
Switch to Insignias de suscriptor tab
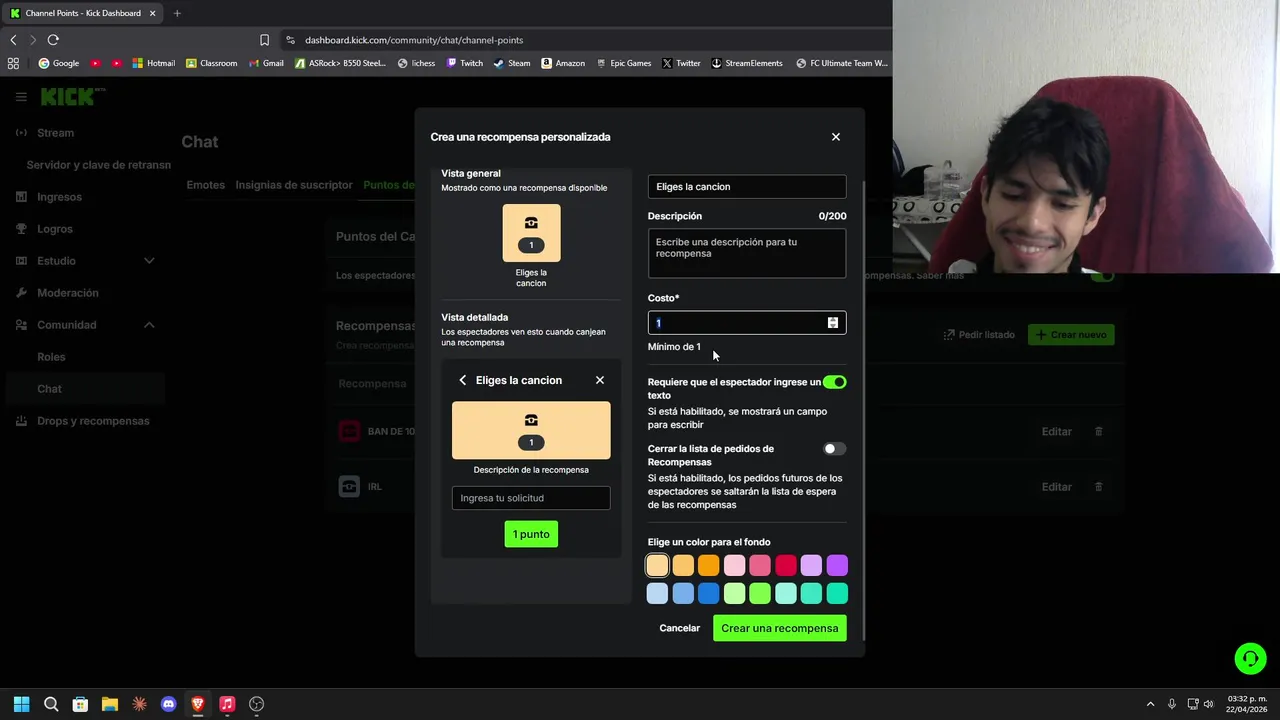coord(294,185)
